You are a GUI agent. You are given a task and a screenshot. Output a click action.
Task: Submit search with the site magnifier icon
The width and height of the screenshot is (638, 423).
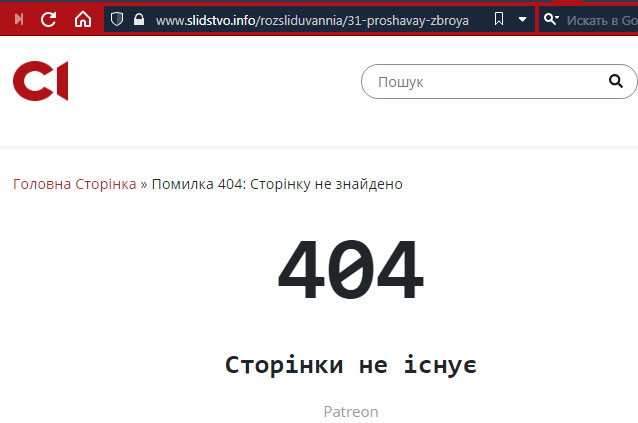(x=616, y=81)
